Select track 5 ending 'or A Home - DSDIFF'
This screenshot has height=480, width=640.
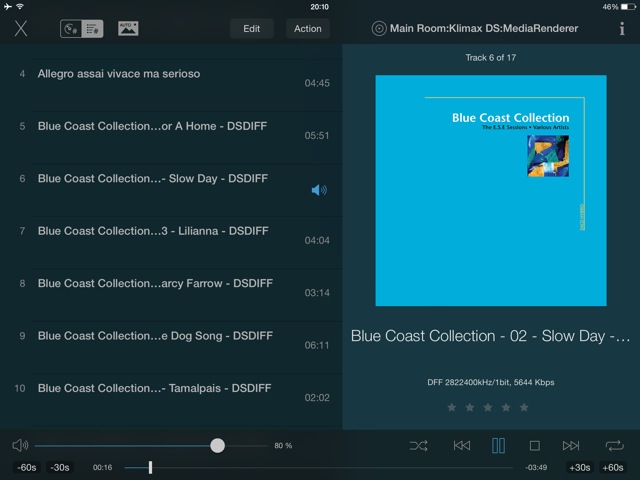click(x=171, y=137)
